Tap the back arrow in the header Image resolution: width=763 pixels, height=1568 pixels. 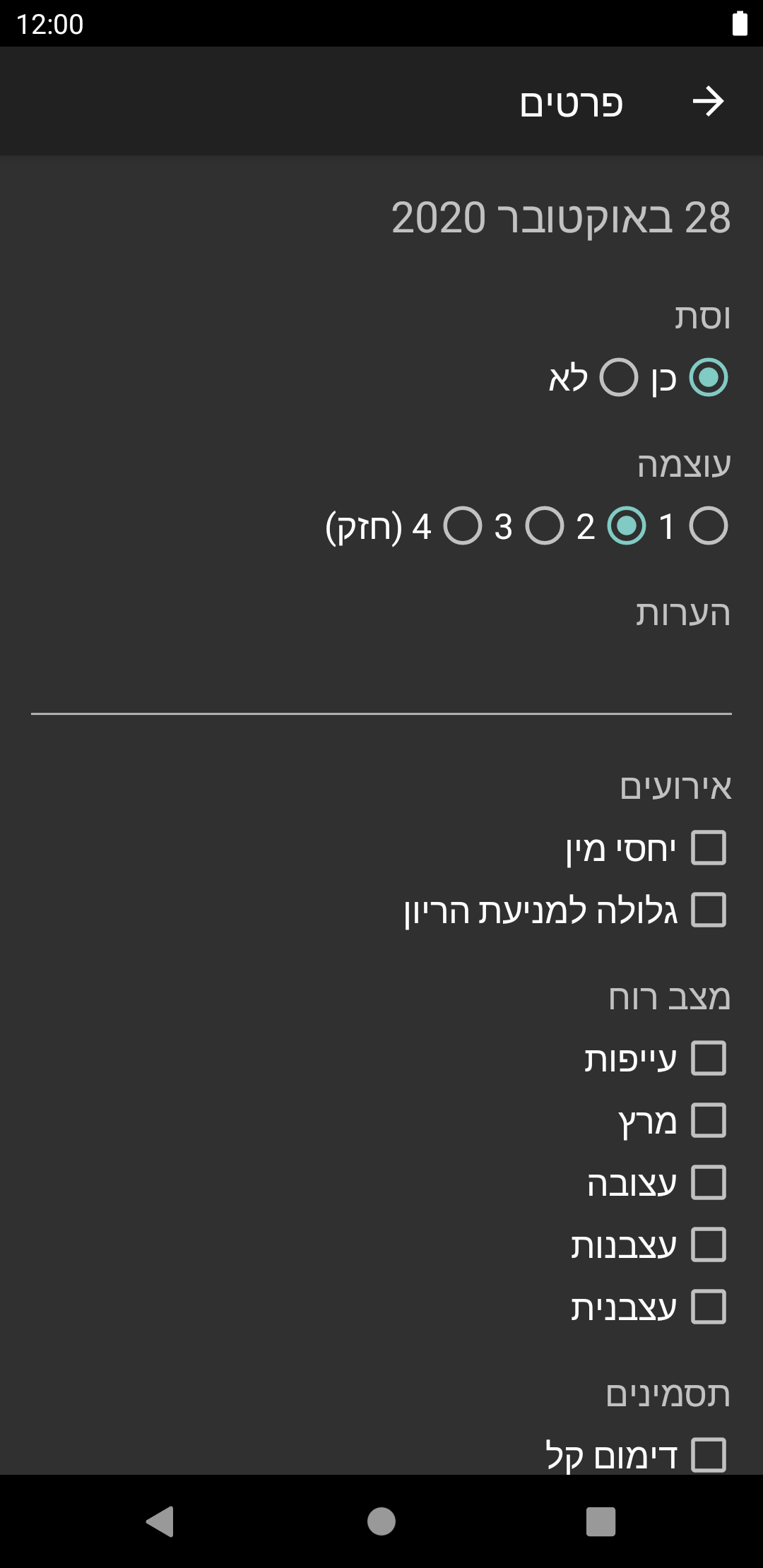pyautogui.click(x=708, y=102)
